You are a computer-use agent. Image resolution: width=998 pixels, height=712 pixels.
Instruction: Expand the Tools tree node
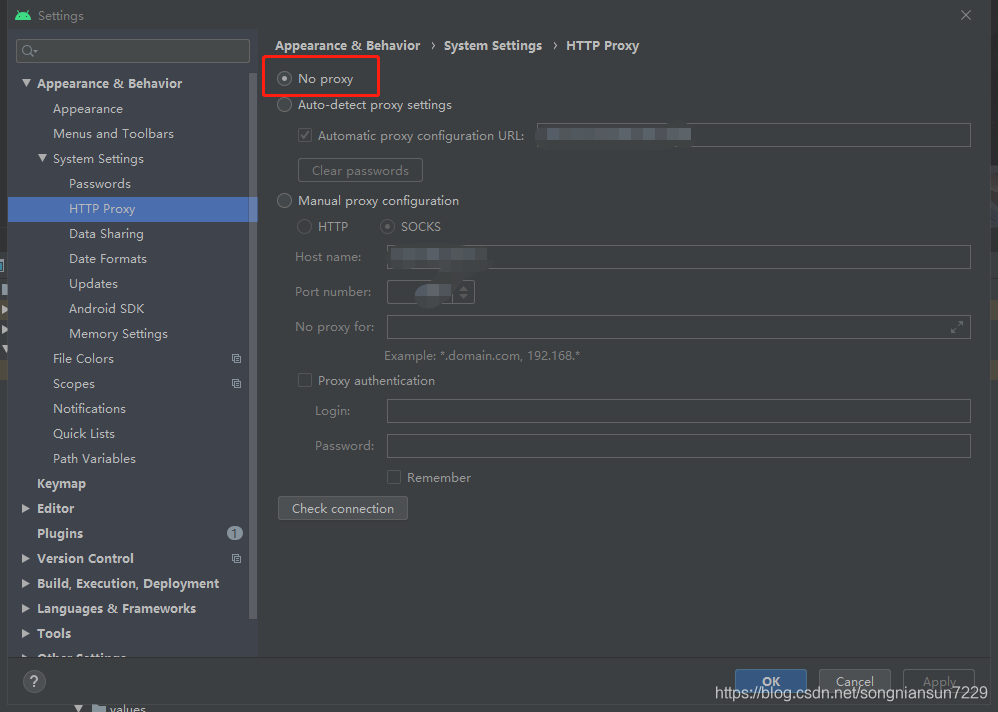(26, 634)
